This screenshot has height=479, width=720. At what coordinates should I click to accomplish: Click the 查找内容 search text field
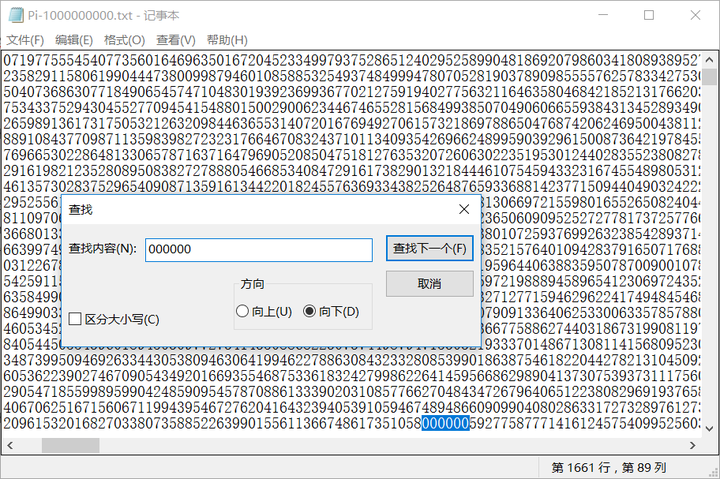click(258, 249)
